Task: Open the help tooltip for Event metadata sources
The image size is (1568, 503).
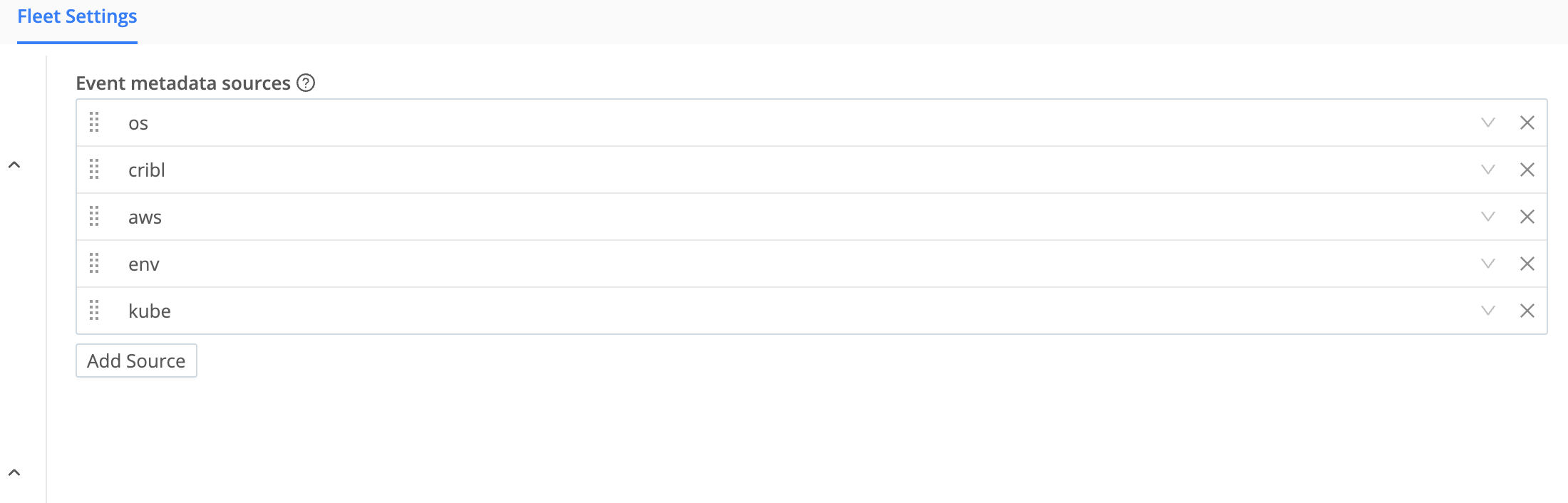Action: pos(305,83)
